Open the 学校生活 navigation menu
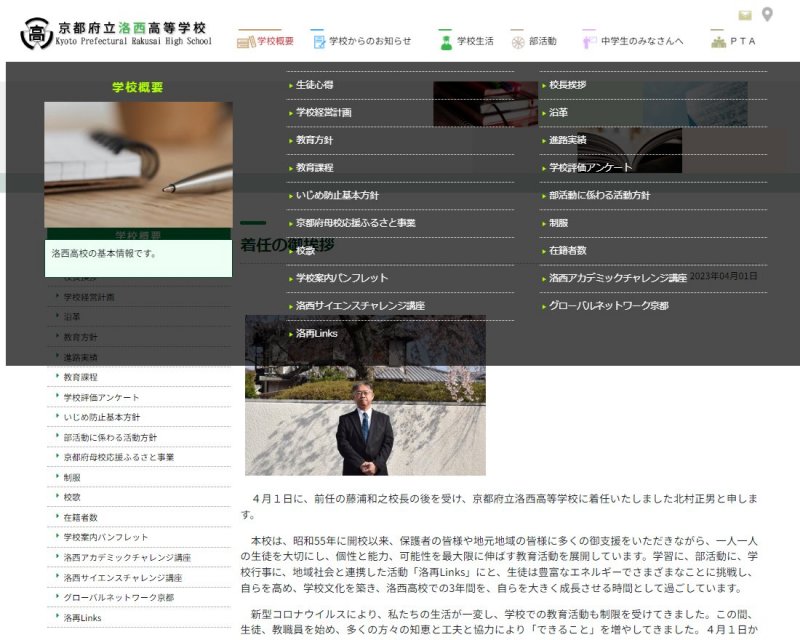800x640 pixels. (x=475, y=41)
